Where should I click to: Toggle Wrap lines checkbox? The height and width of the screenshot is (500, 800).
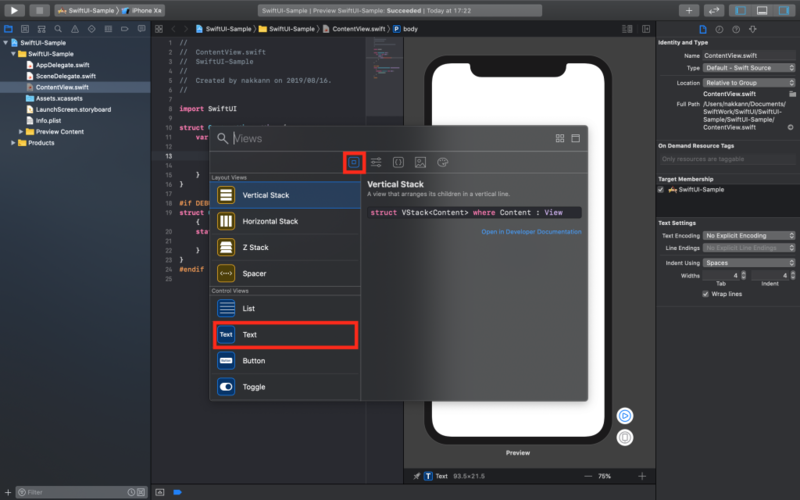pyautogui.click(x=706, y=294)
